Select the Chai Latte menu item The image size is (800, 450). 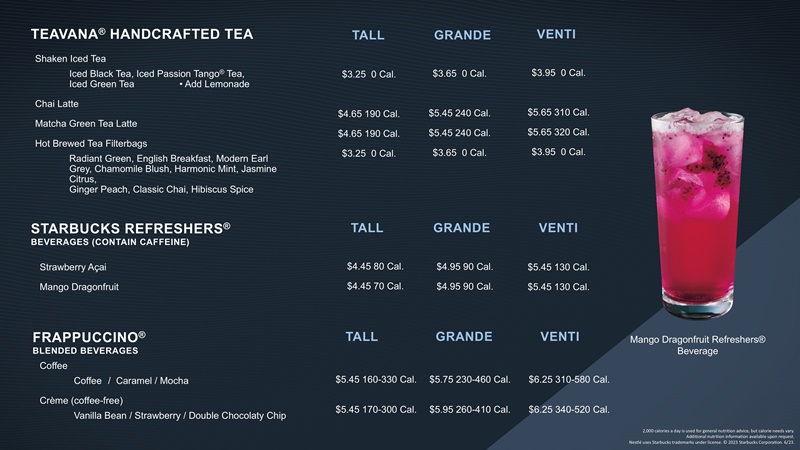click(56, 103)
